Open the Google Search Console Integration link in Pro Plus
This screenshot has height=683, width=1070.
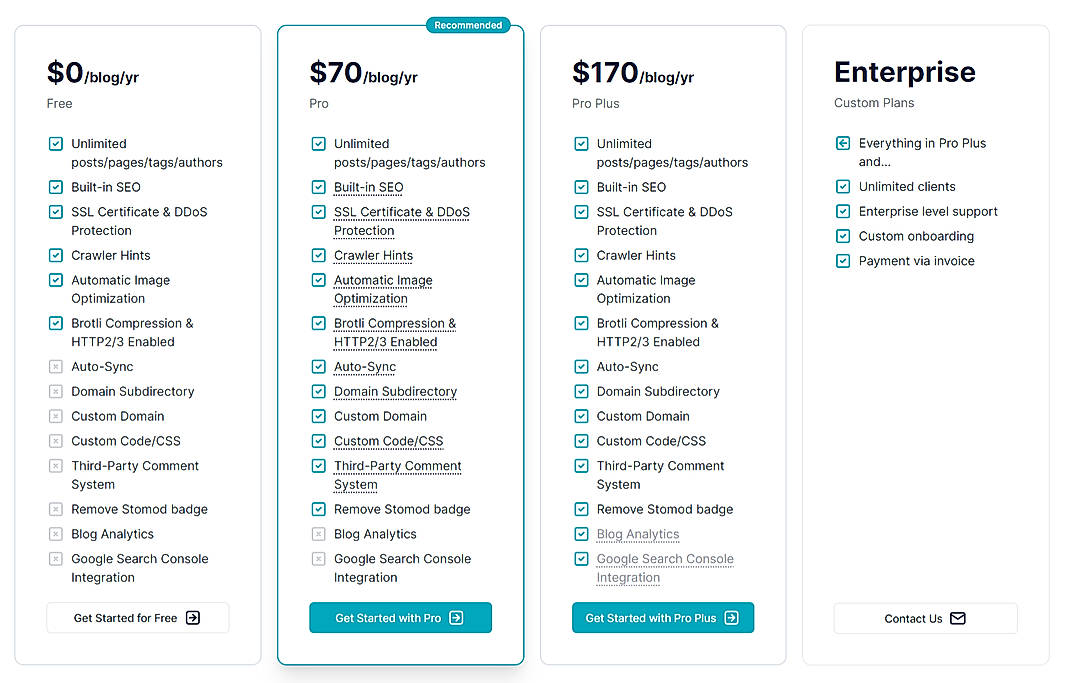point(664,559)
